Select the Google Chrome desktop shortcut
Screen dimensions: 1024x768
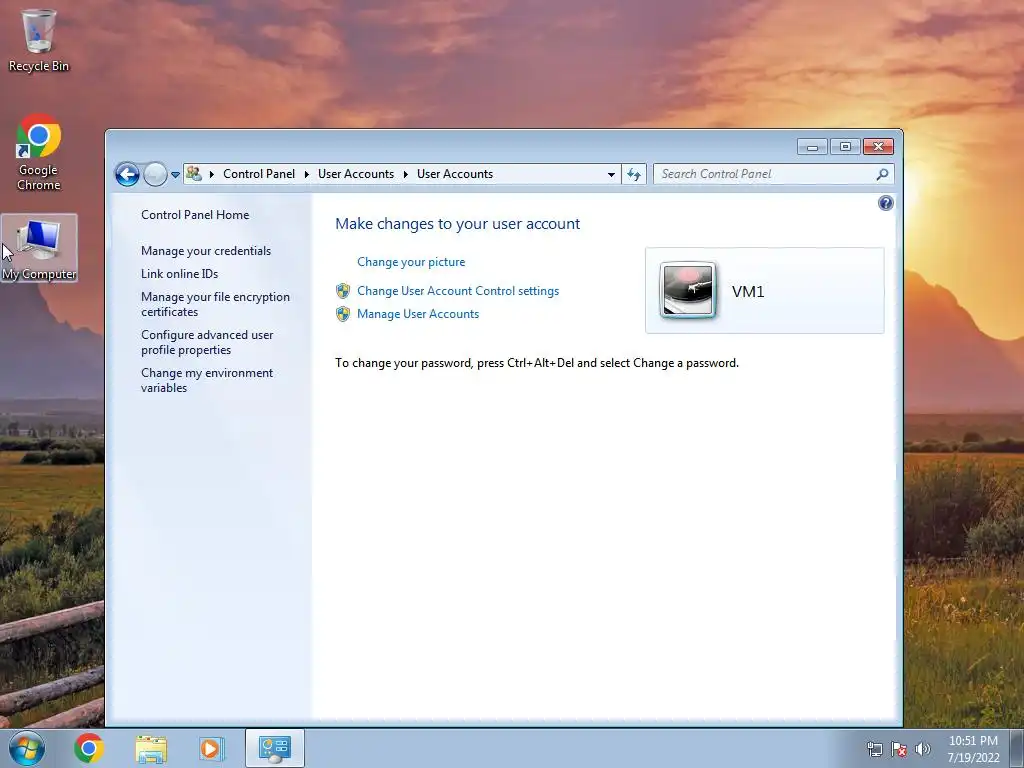(x=39, y=152)
